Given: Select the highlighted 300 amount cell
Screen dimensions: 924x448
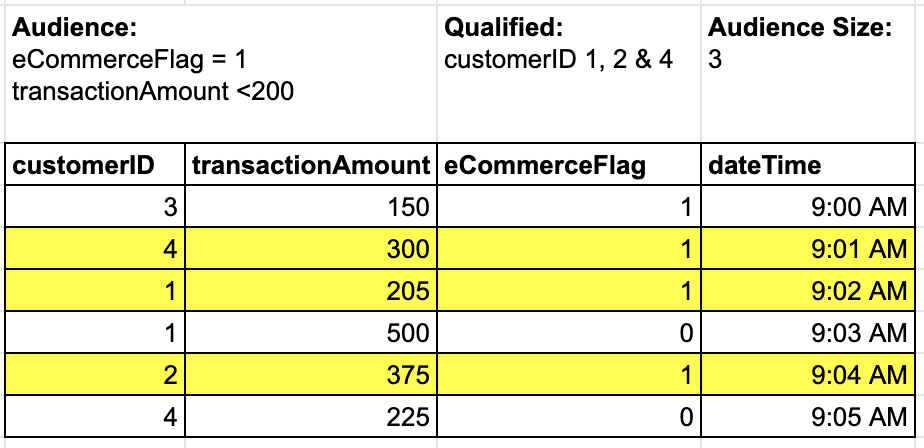Looking at the screenshot, I should click(x=313, y=249).
